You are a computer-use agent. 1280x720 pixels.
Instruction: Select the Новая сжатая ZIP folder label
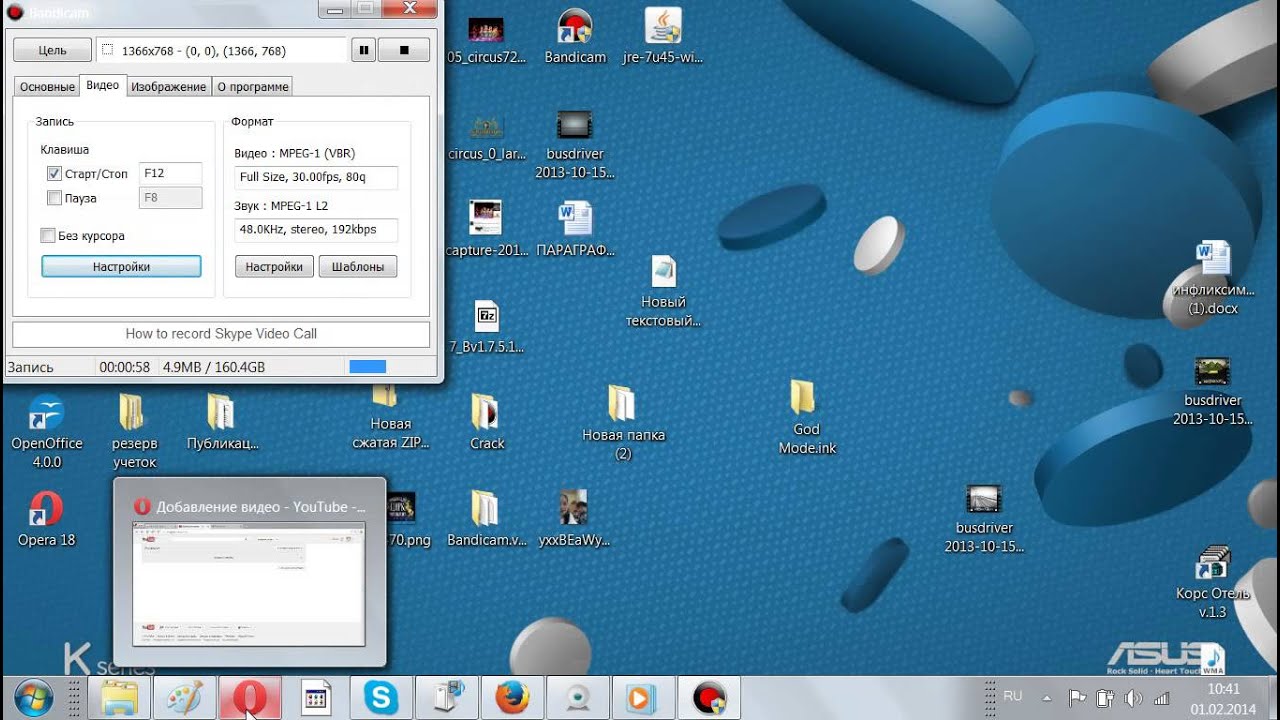(391, 433)
